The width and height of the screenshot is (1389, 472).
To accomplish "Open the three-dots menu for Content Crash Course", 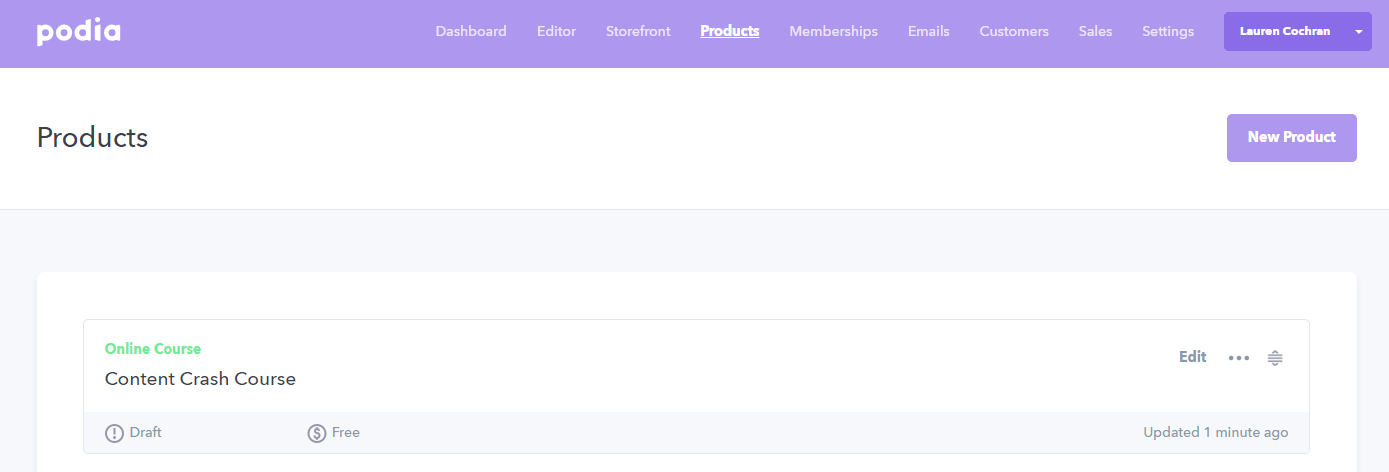I will [x=1239, y=358].
